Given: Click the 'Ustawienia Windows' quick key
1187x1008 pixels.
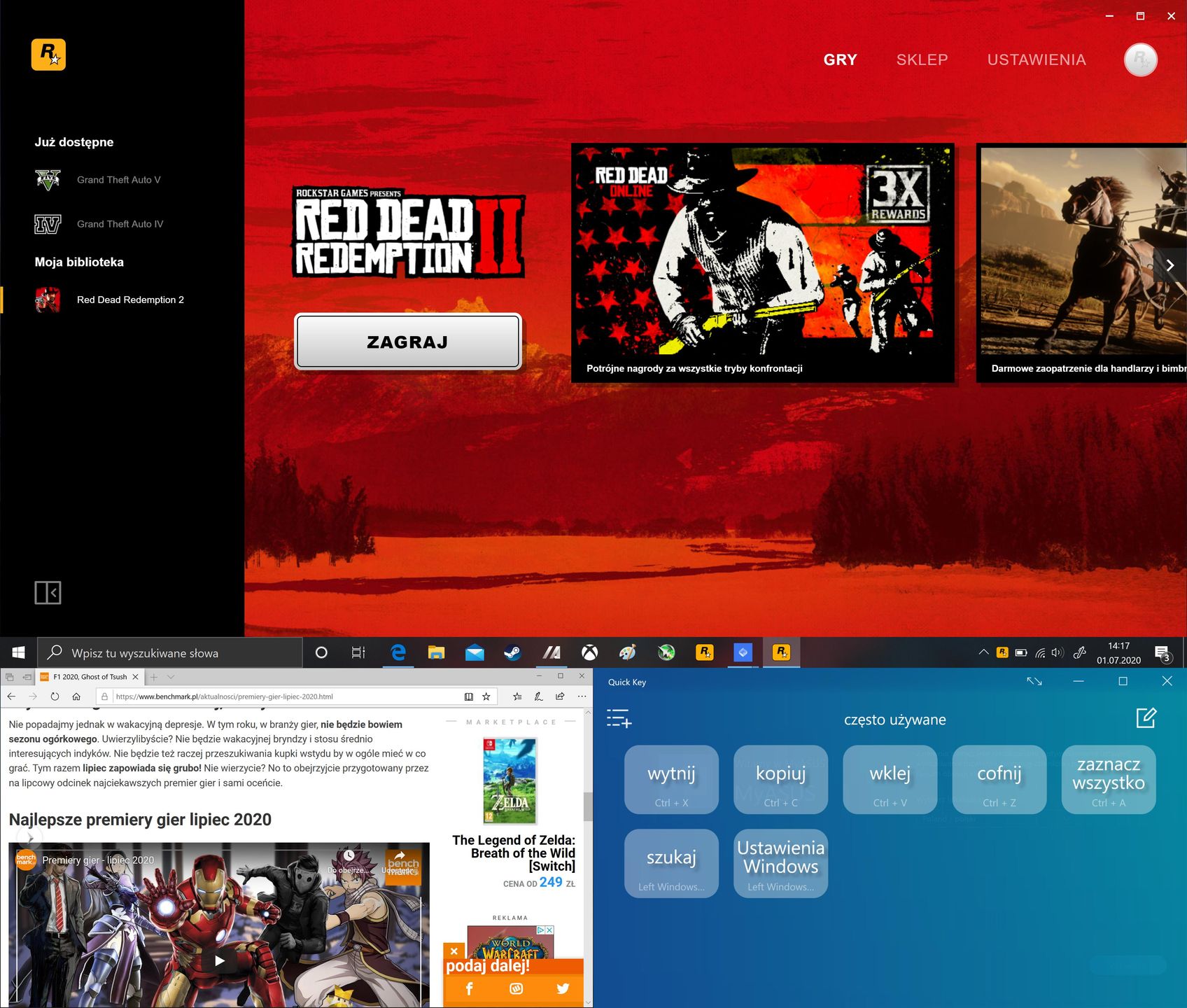Looking at the screenshot, I should (780, 864).
